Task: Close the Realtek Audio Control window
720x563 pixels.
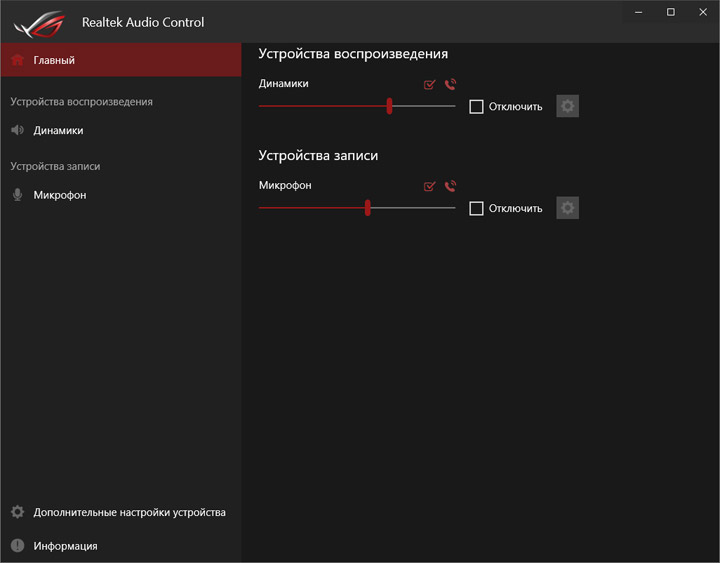Action: 701,12
